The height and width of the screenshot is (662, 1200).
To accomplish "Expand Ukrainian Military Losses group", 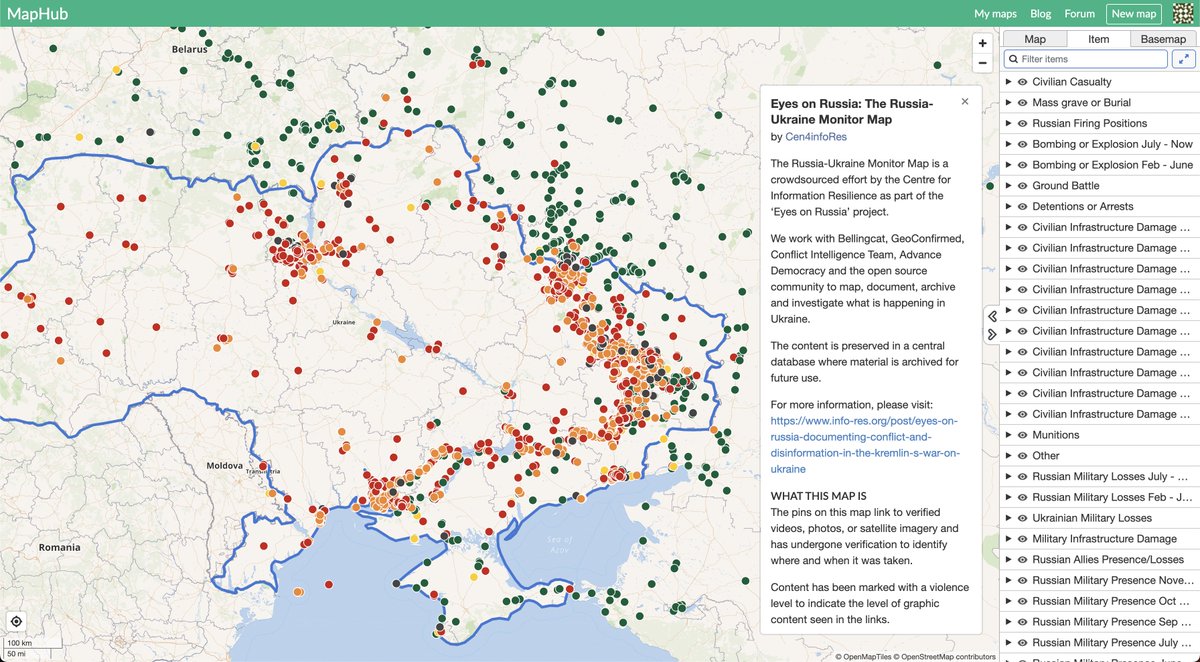I will point(1008,518).
